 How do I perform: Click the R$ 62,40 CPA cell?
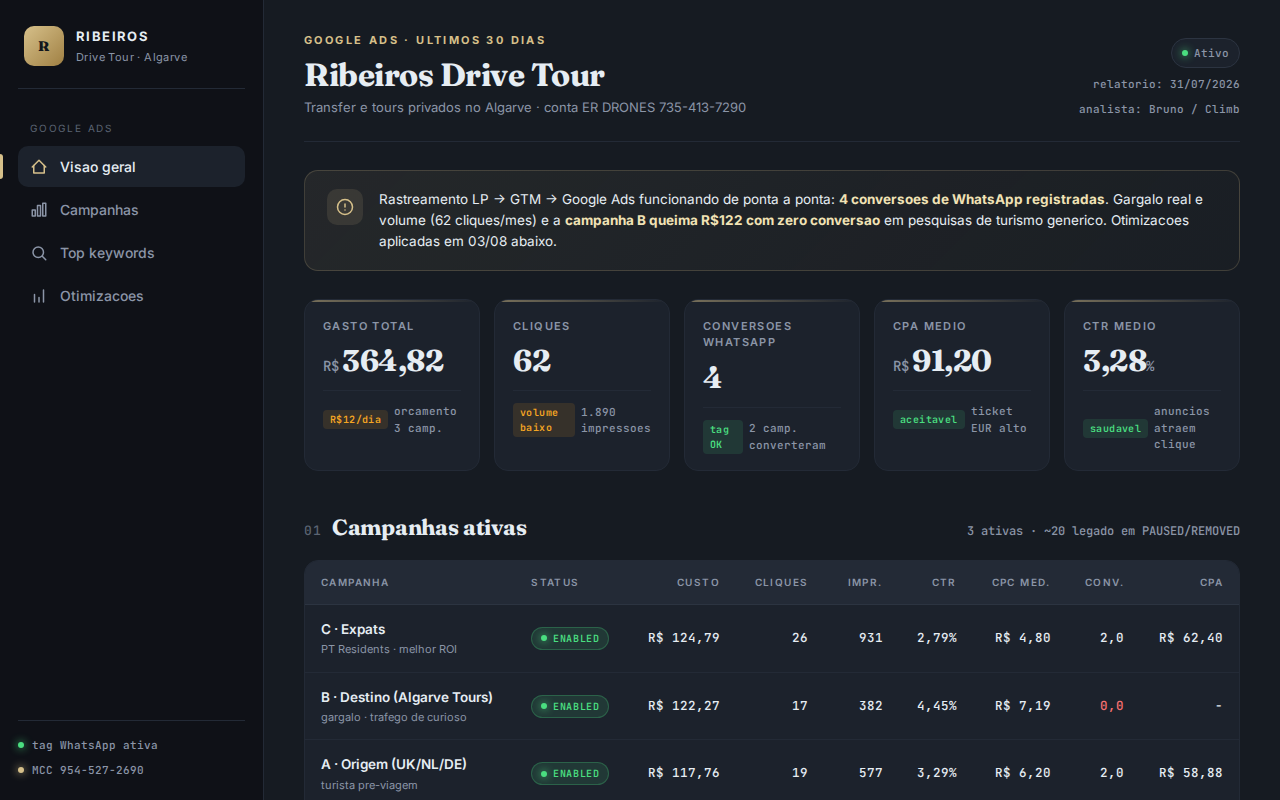(x=1191, y=638)
